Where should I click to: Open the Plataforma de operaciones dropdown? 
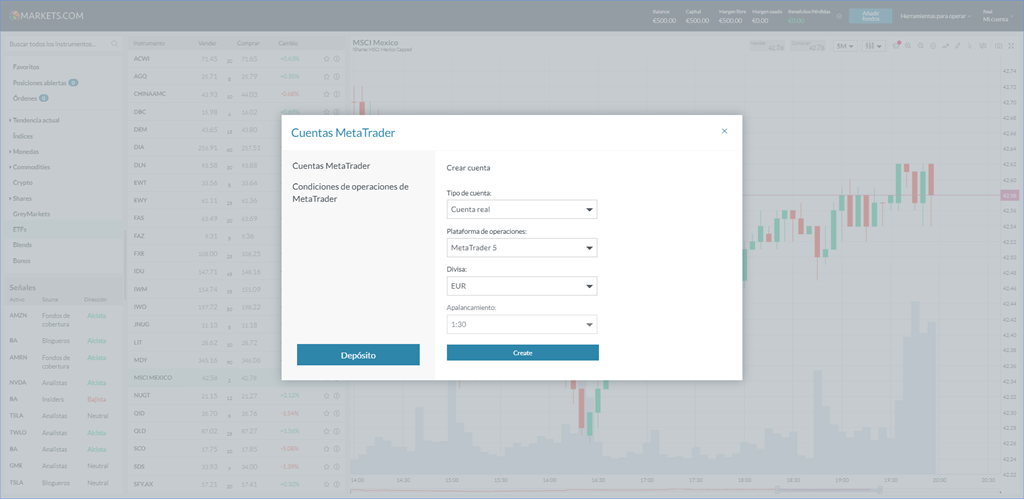click(522, 248)
